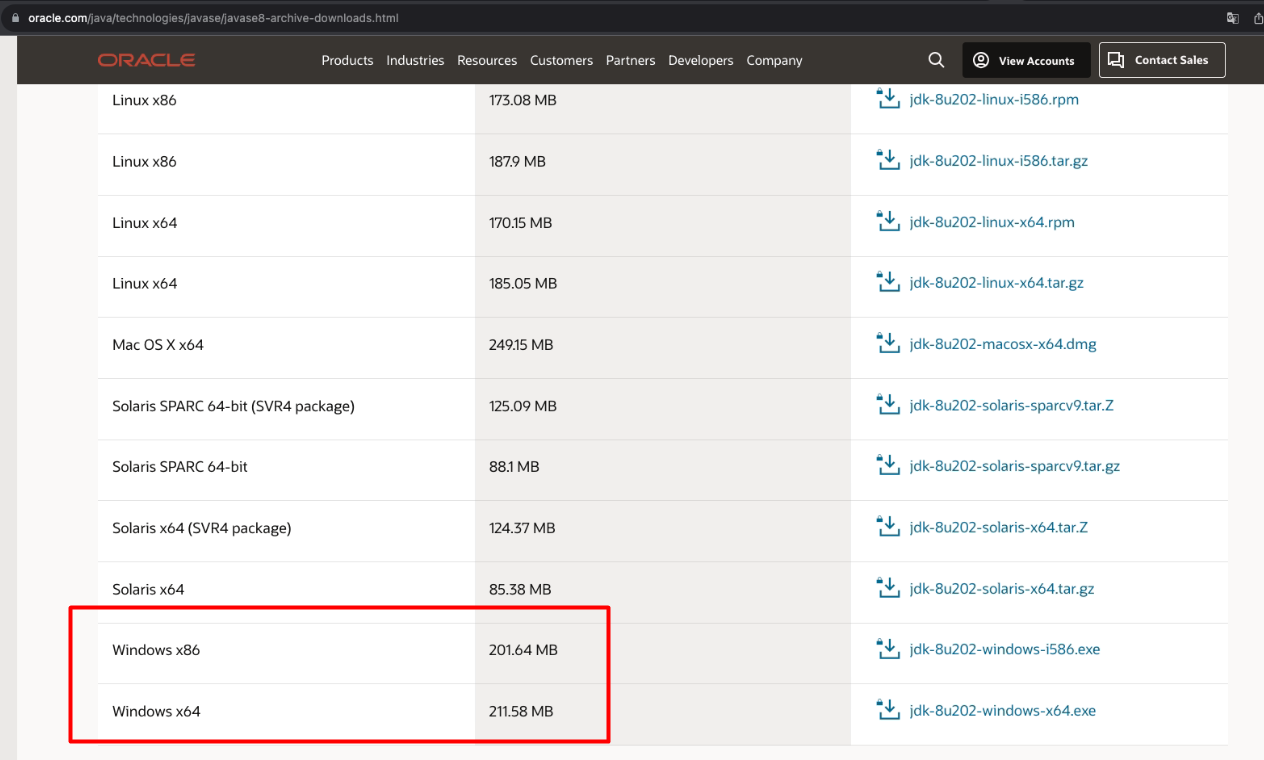
Task: Download jdk-8u202-linux-x64.rpm link
Action: pos(992,222)
